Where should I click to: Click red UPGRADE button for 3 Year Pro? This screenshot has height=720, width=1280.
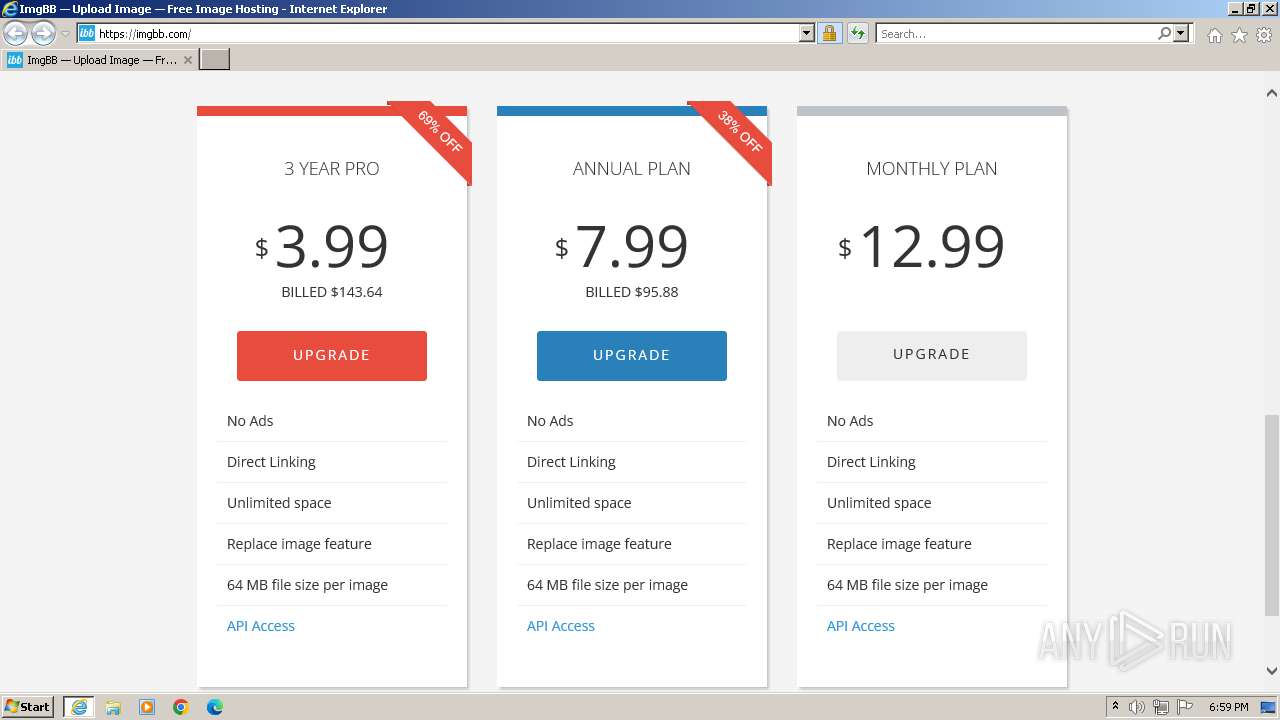tap(332, 356)
